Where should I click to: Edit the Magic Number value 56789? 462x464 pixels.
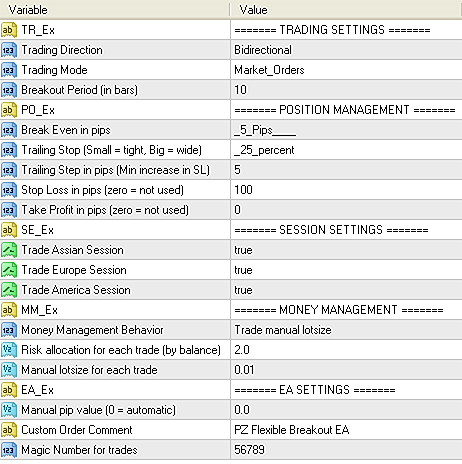pyautogui.click(x=346, y=450)
